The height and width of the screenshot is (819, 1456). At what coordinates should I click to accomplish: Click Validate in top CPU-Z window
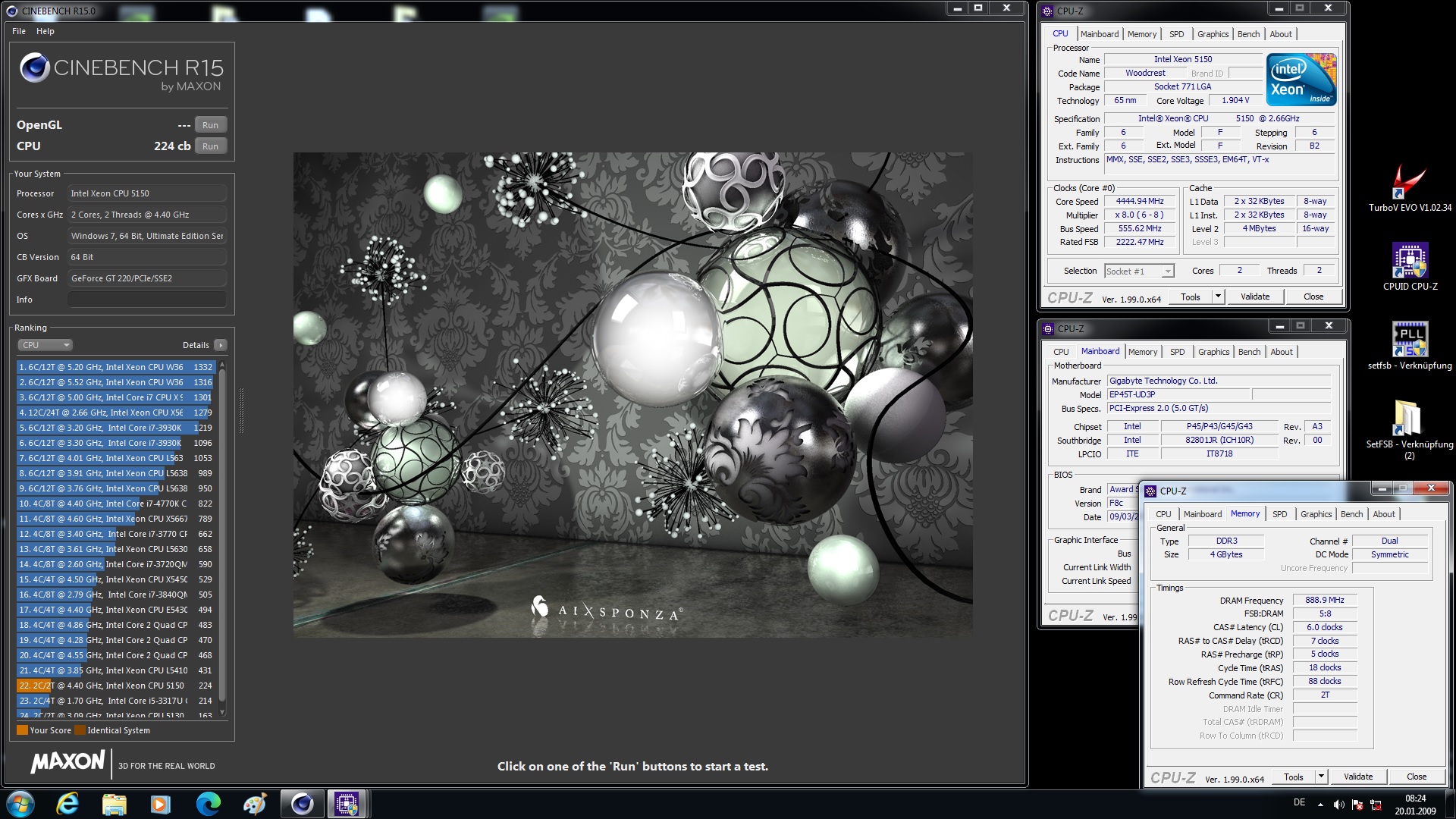1255,297
